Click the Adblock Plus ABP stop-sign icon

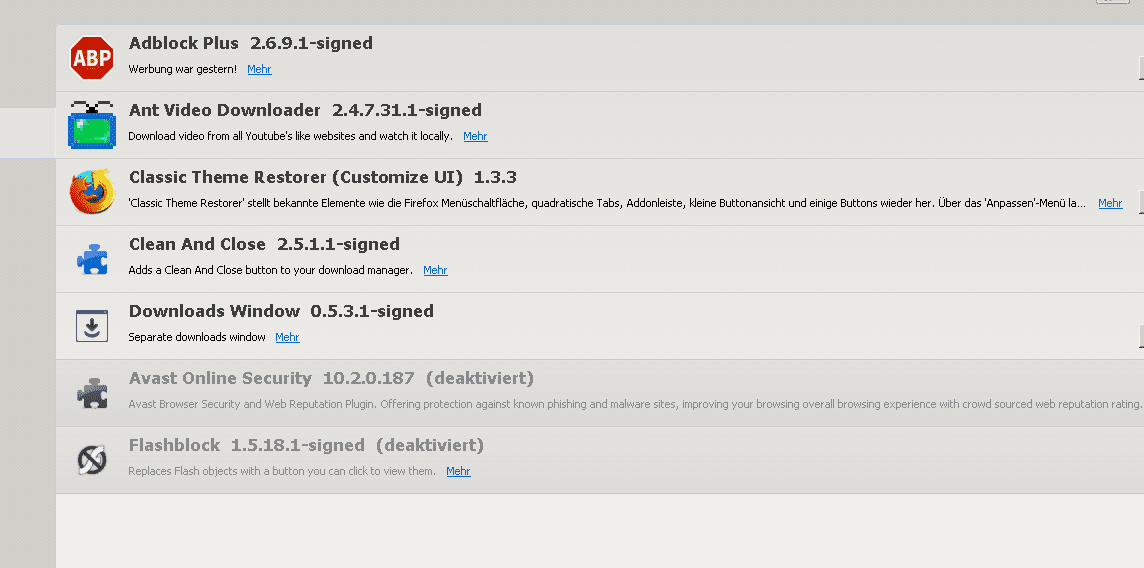coord(92,58)
